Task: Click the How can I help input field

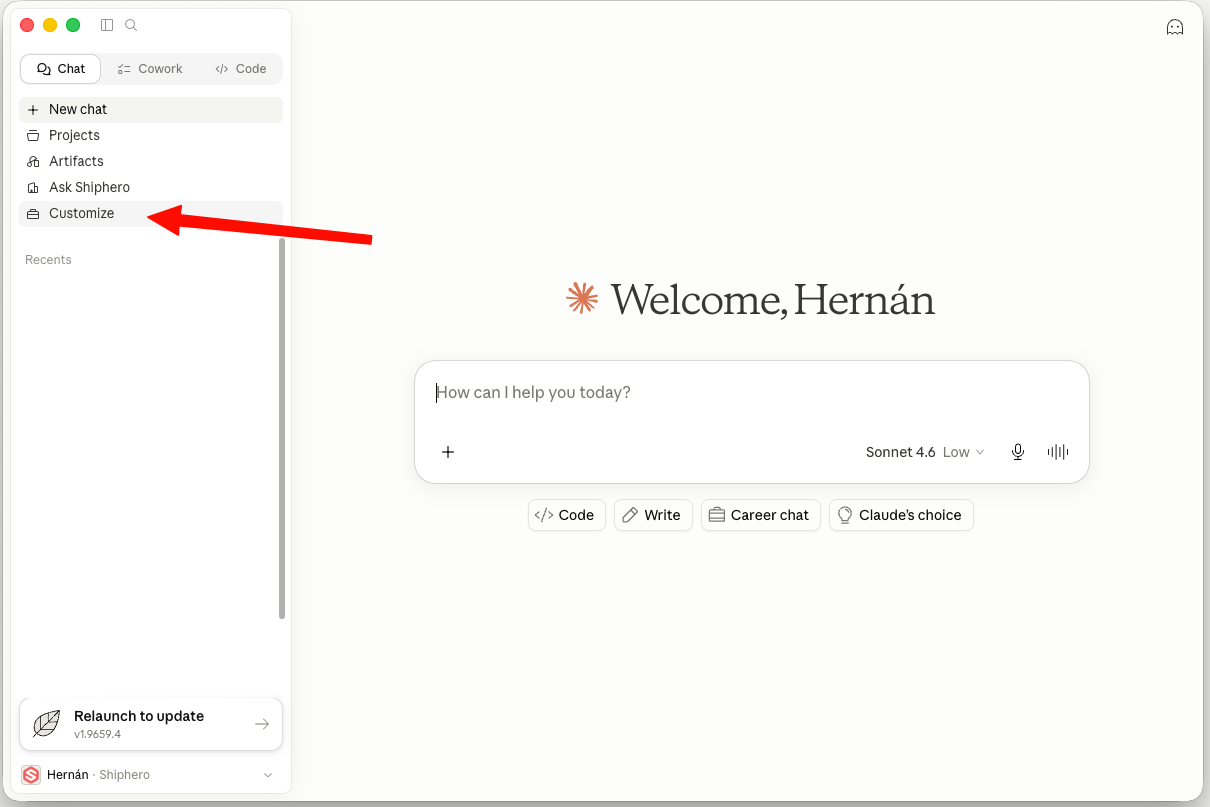Action: click(x=752, y=393)
